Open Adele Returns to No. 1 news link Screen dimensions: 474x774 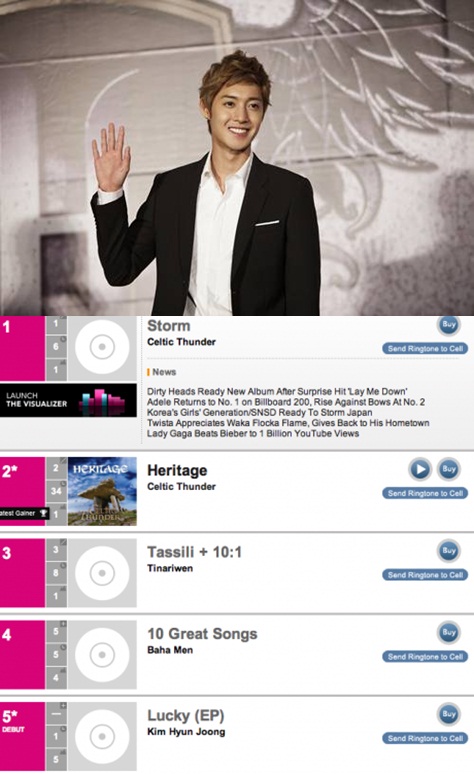286,402
